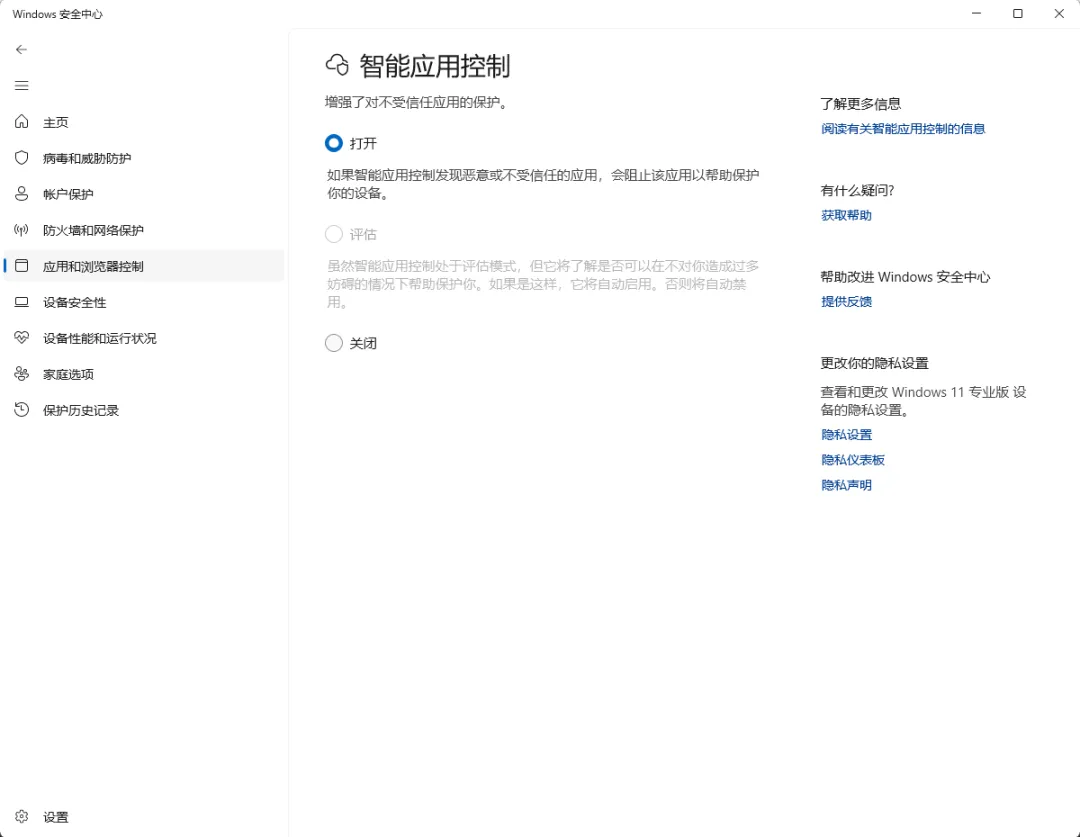Image resolution: width=1080 pixels, height=837 pixels.
Task: Click the clock icon for 保护历史记录
Action: 21,410
